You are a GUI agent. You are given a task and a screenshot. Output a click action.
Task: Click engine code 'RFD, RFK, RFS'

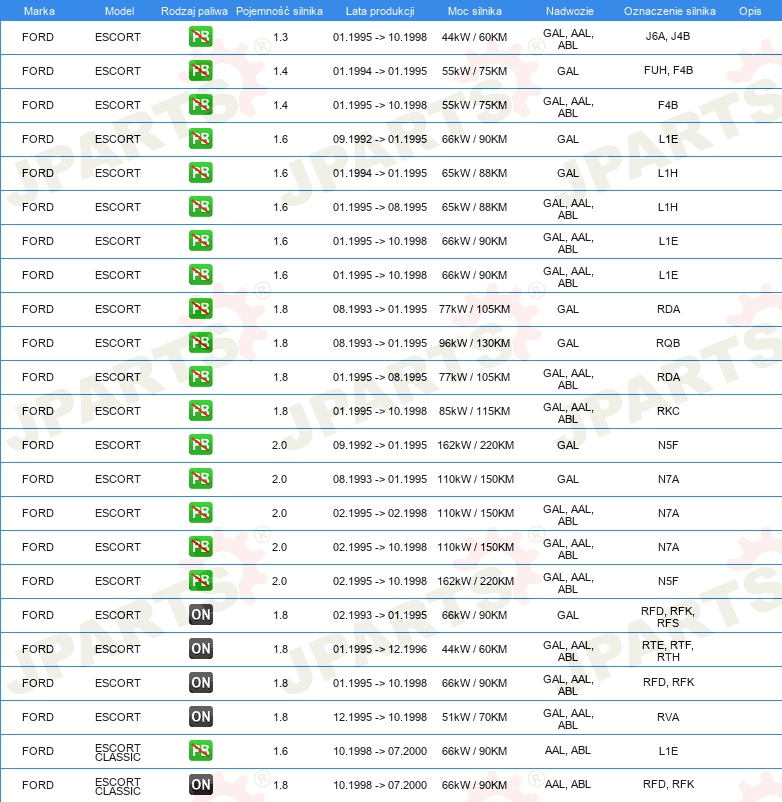[x=668, y=617]
